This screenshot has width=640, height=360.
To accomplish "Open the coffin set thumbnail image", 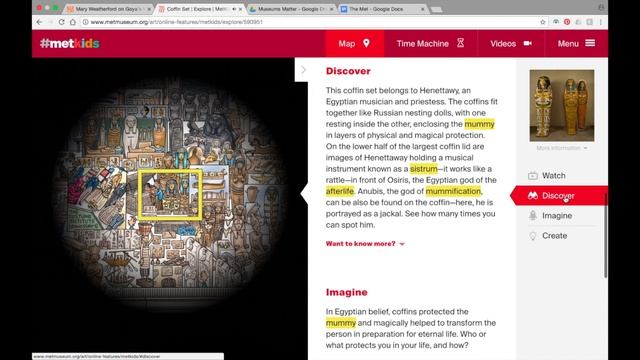I will (562, 105).
